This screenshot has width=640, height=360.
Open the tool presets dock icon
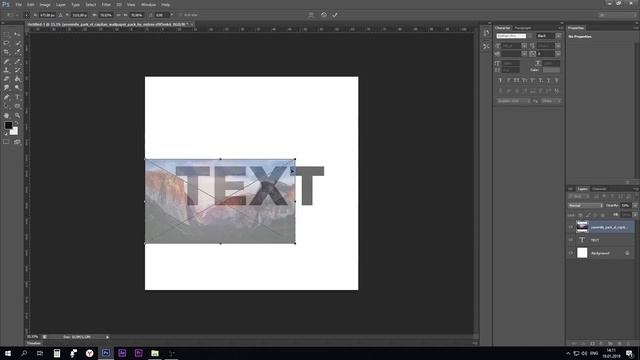[486, 47]
